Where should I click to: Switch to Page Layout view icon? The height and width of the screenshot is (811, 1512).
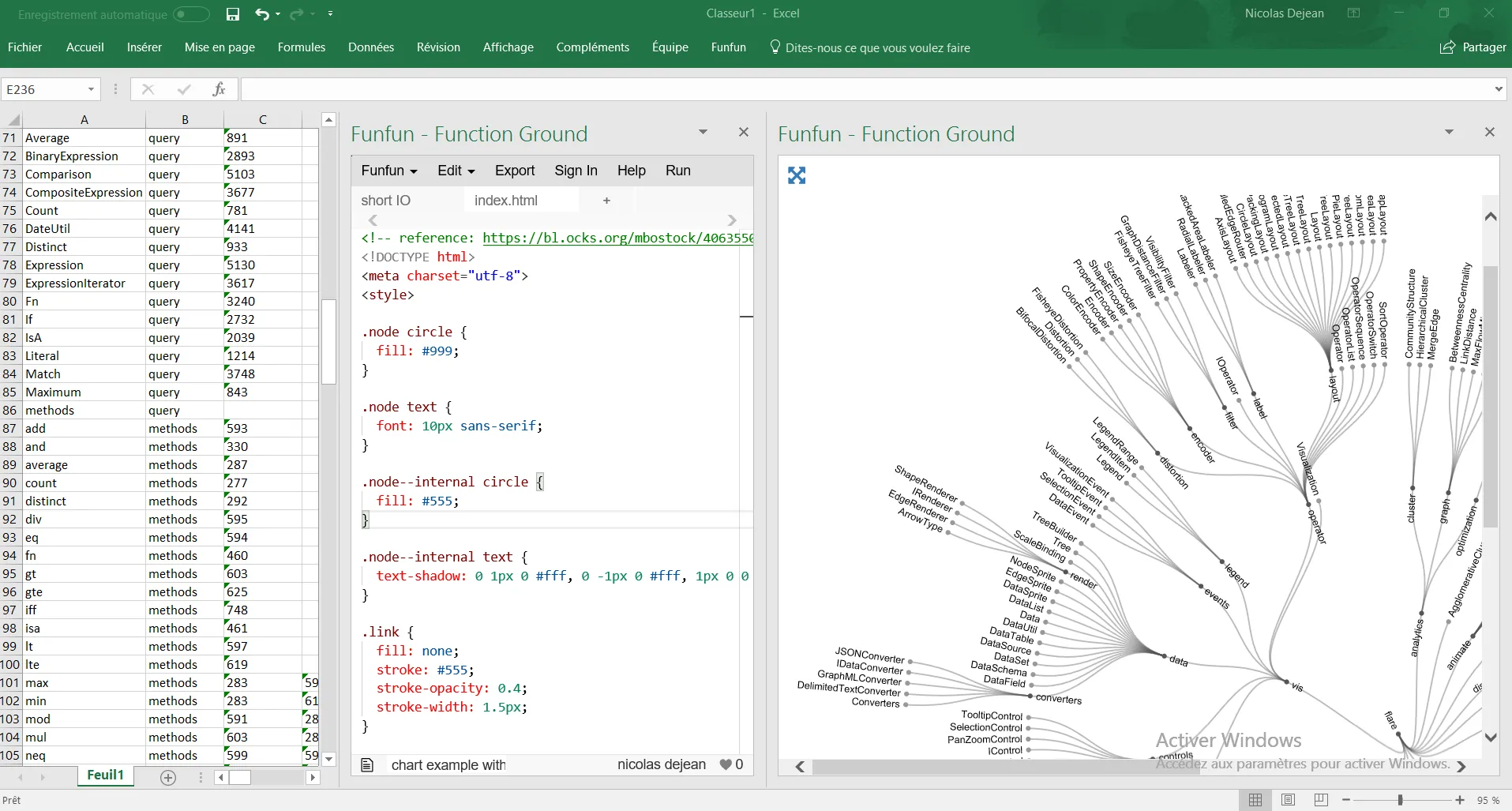tap(1288, 800)
